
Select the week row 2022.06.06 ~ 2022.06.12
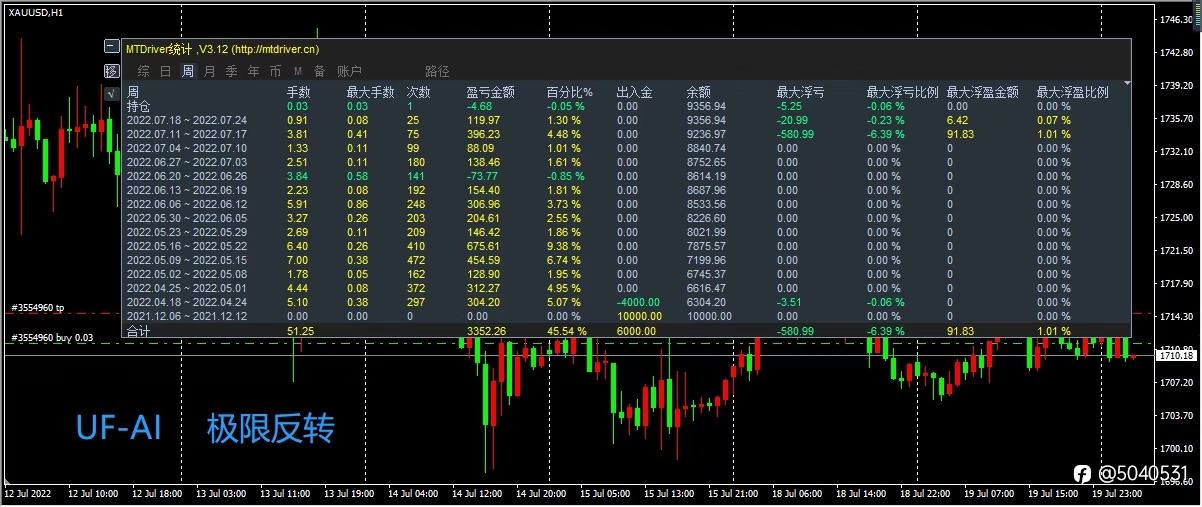point(626,204)
